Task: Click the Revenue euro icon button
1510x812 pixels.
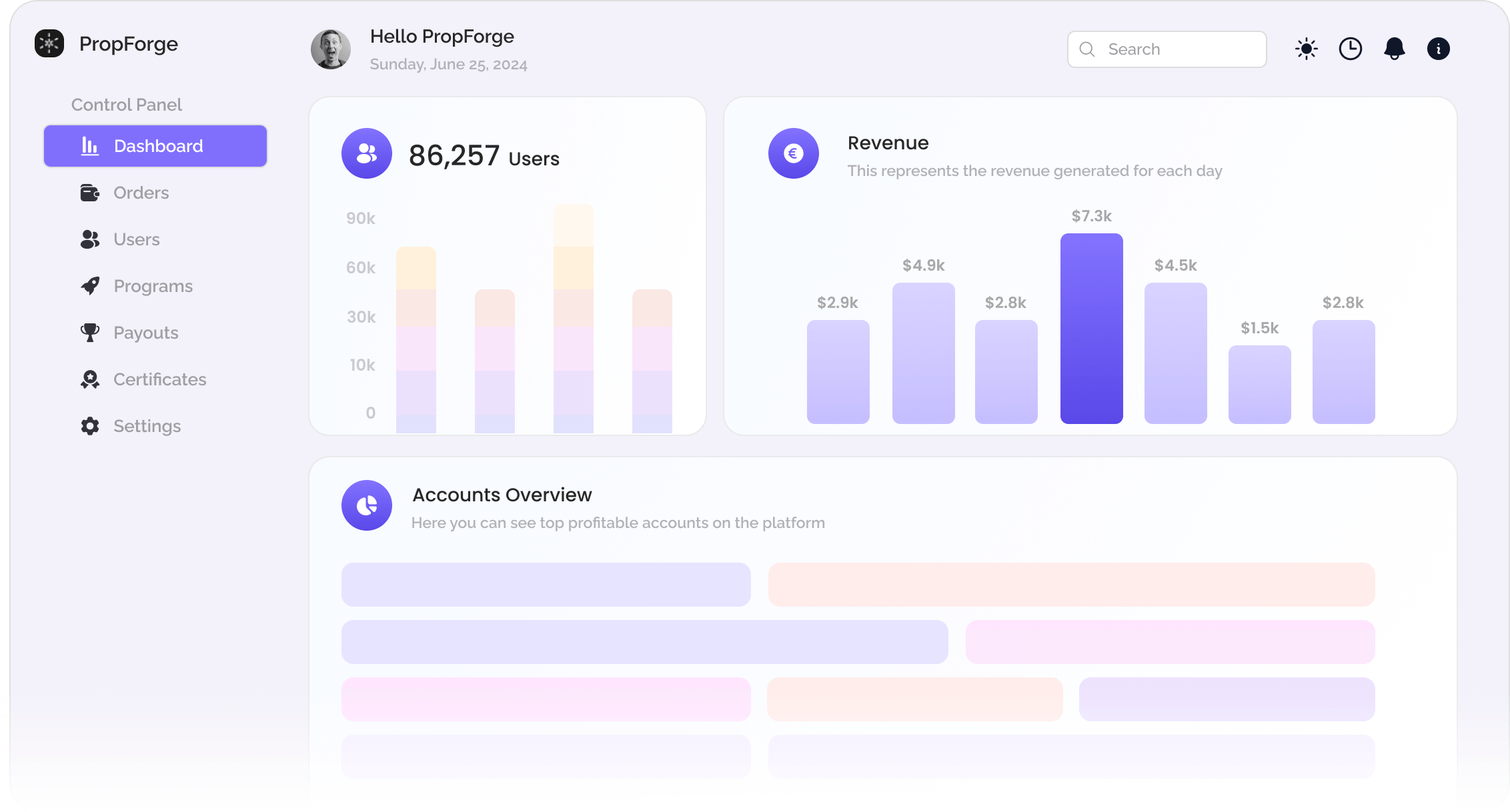Action: [x=793, y=153]
